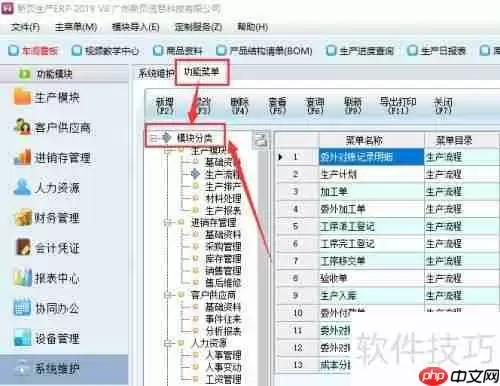Click the small icon at tree panel's top-right corner
This screenshot has width=500, height=386.
(260, 139)
